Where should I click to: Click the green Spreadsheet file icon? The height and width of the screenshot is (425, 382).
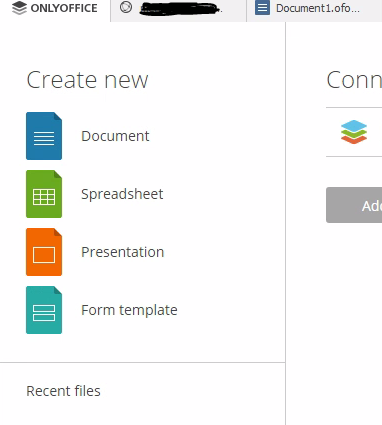[x=44, y=194]
